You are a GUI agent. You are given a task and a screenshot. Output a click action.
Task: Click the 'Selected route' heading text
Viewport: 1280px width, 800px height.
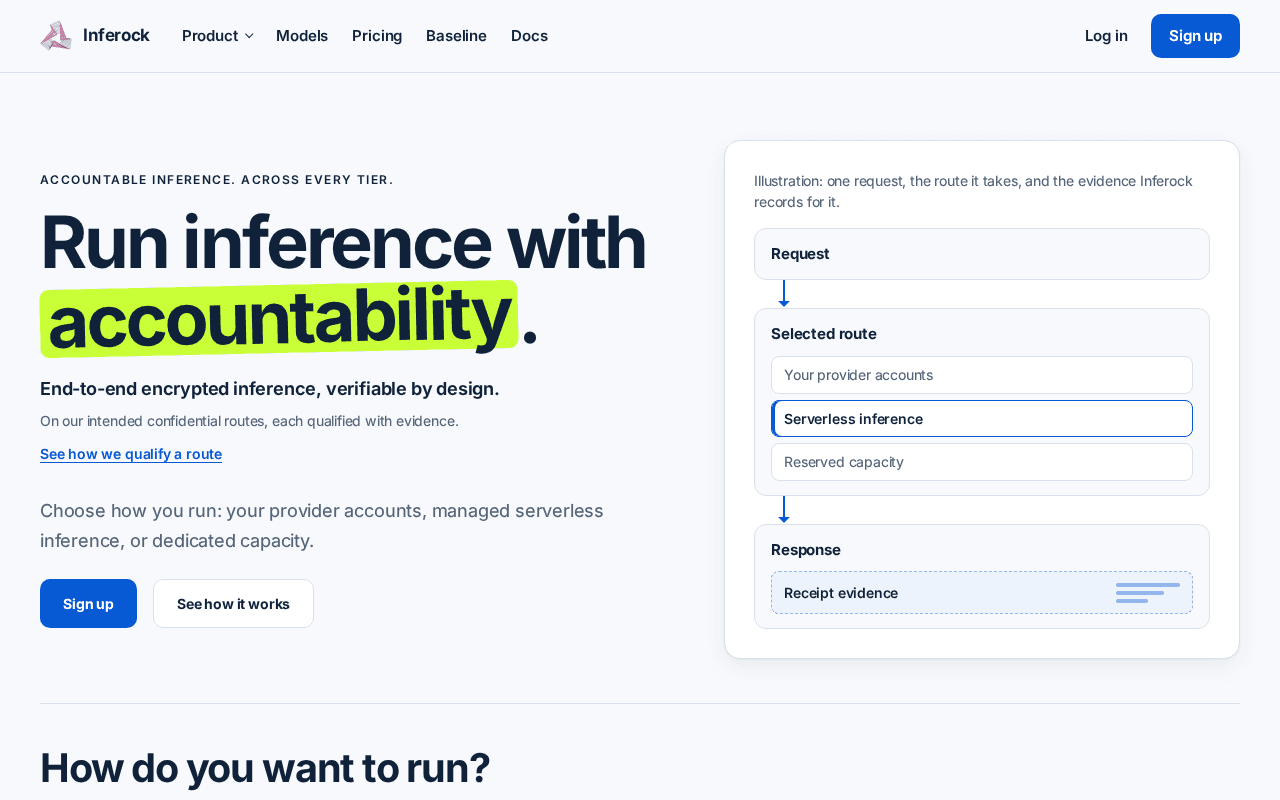[824, 334]
